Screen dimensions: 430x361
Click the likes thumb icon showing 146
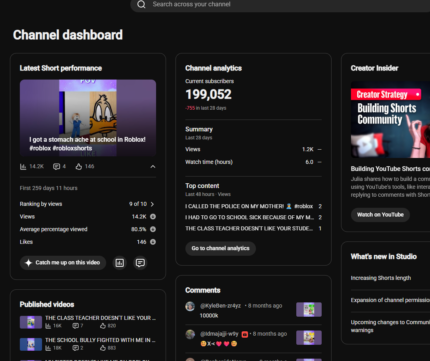79,166
